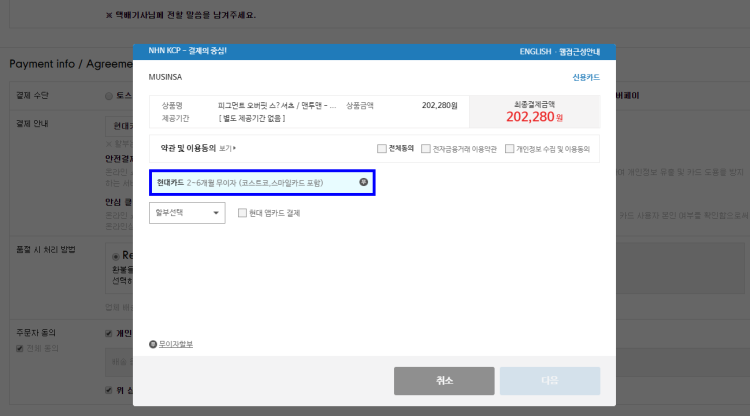Click the NHN KCP header title

(188, 50)
